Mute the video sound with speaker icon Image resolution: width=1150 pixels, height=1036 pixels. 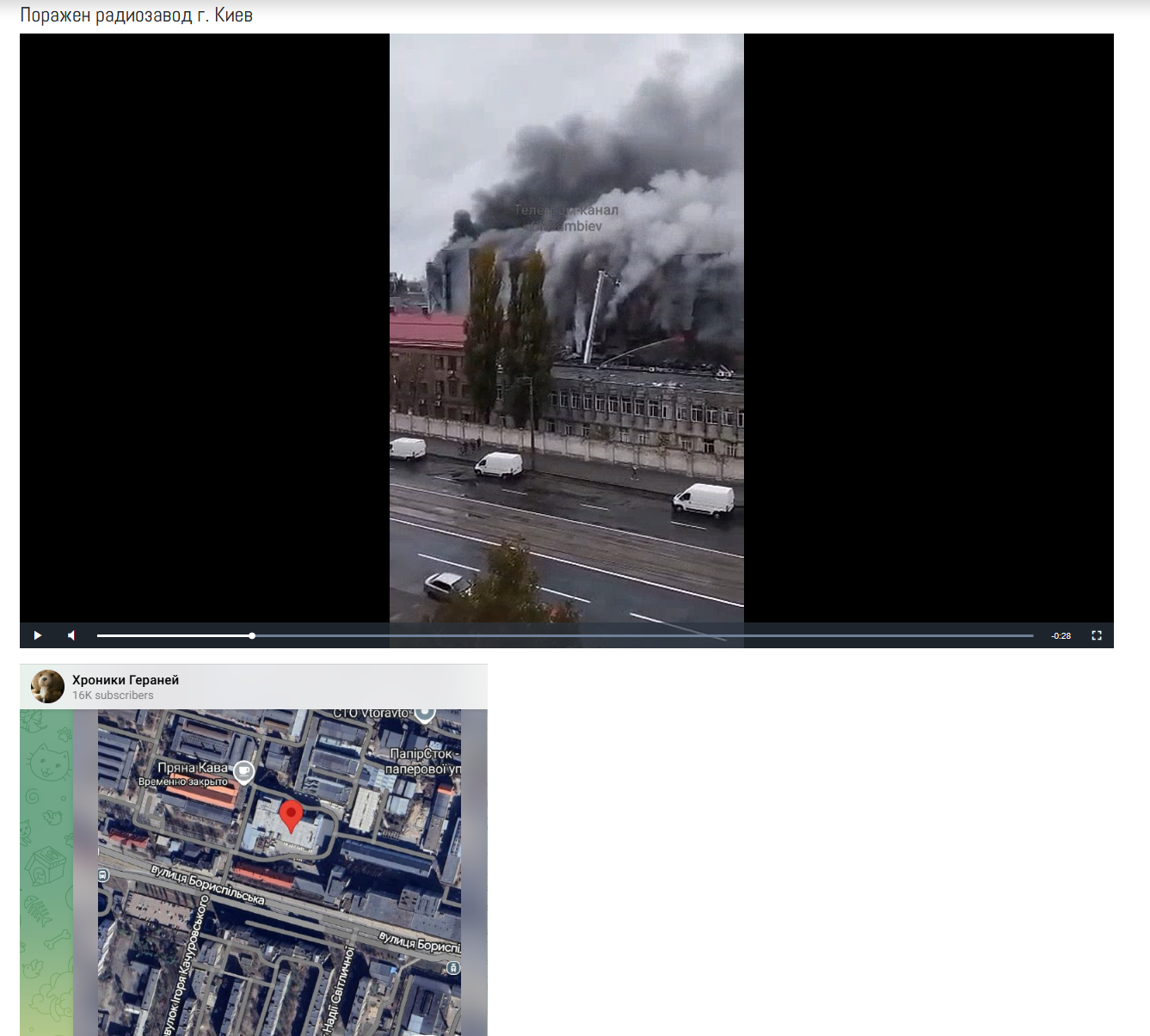pyautogui.click(x=71, y=635)
